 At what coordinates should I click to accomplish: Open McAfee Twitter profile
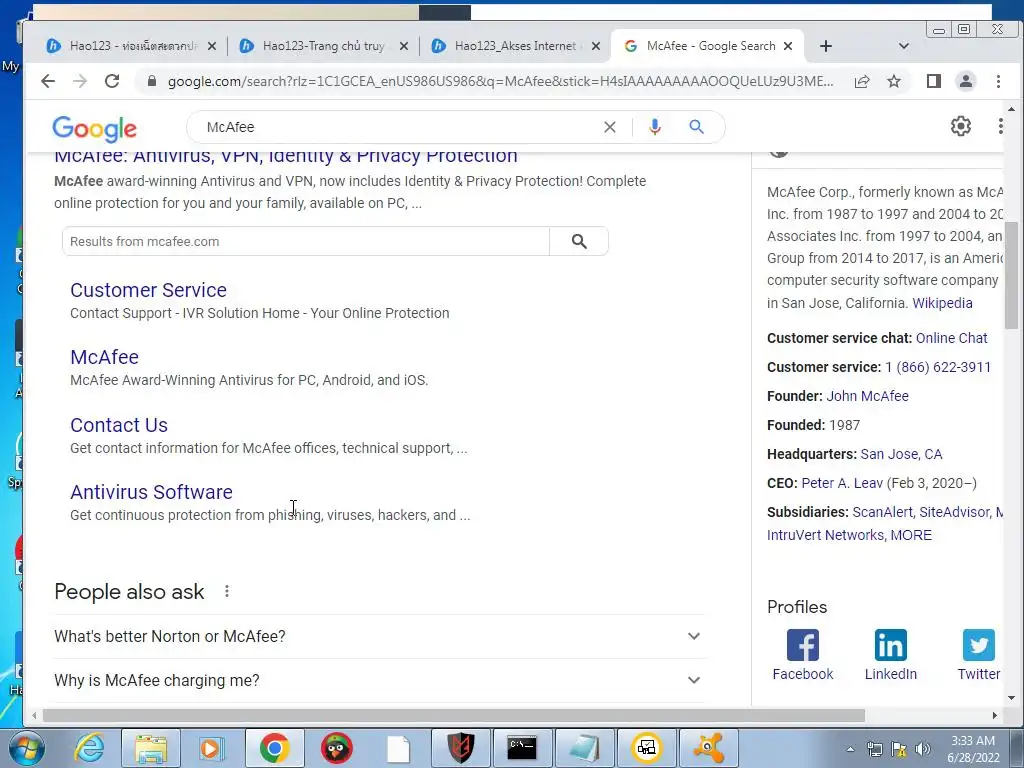[x=978, y=655]
